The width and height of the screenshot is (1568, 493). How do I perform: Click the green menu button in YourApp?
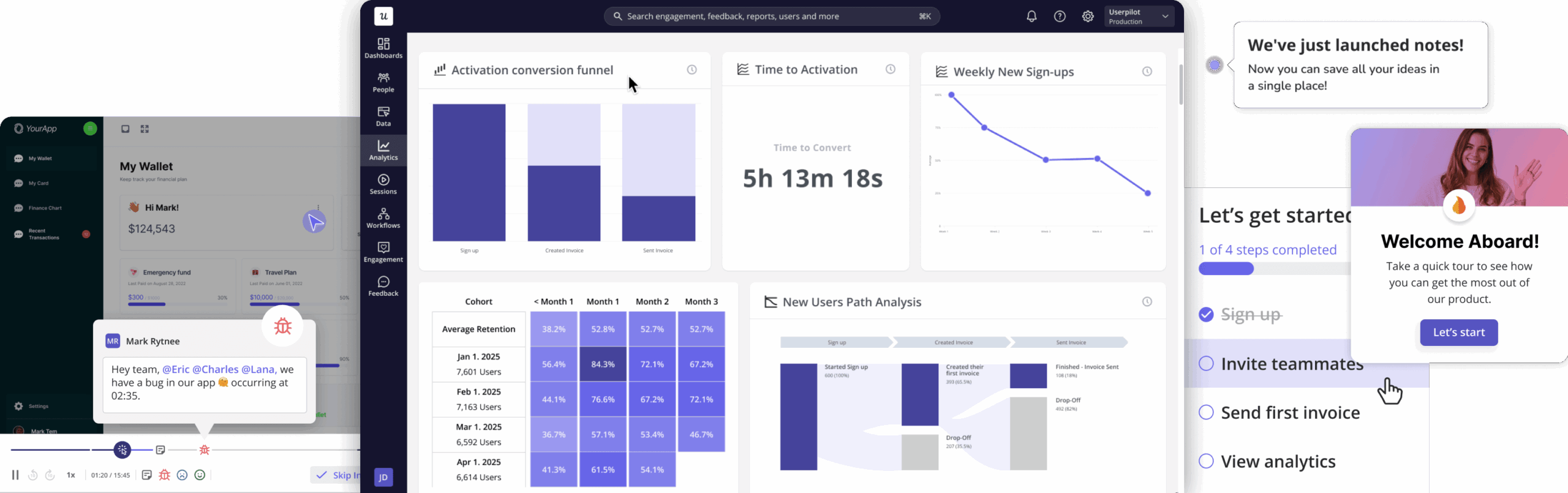pos(90,129)
